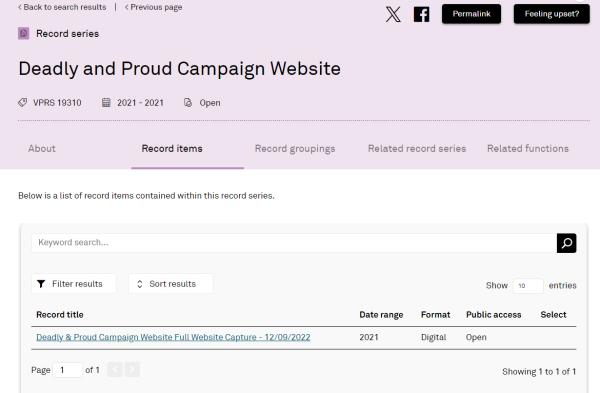This screenshot has height=393, width=600.
Task: Expand the Filter results options
Action: [x=73, y=284]
